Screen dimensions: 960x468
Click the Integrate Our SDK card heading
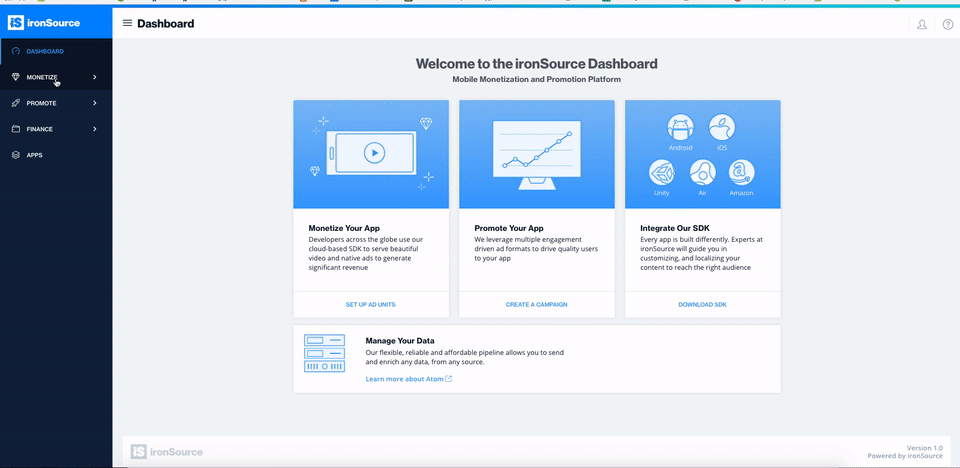(x=675, y=228)
